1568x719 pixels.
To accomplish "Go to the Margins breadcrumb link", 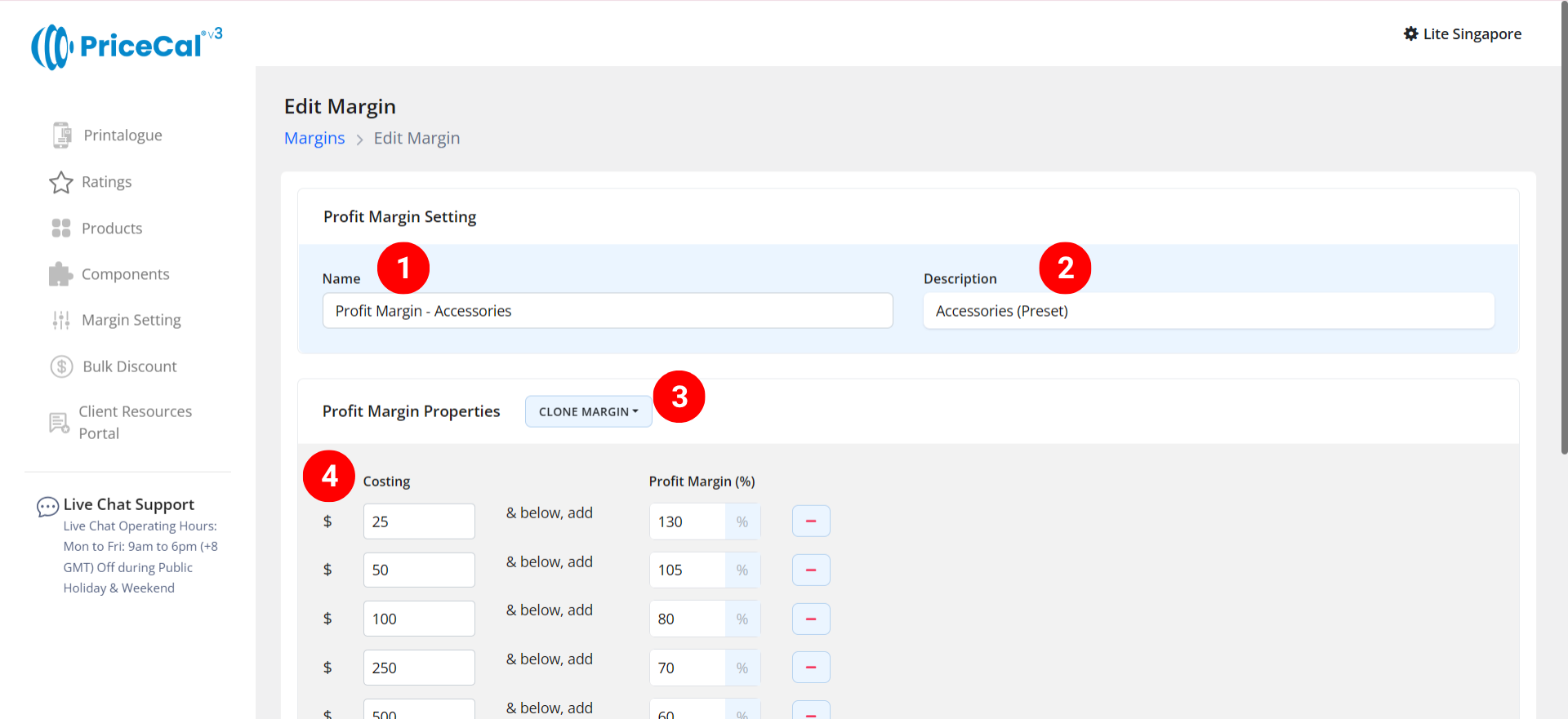I will [314, 138].
